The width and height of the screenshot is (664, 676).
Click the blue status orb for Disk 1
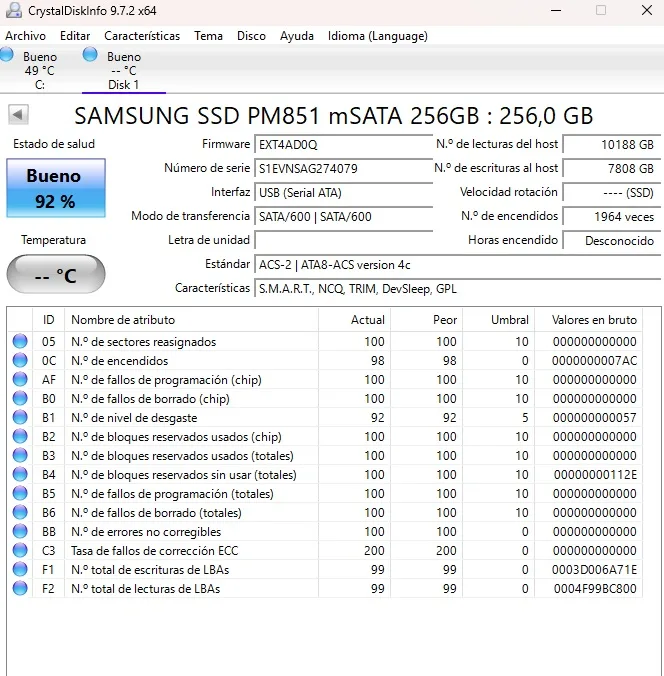click(x=90, y=55)
